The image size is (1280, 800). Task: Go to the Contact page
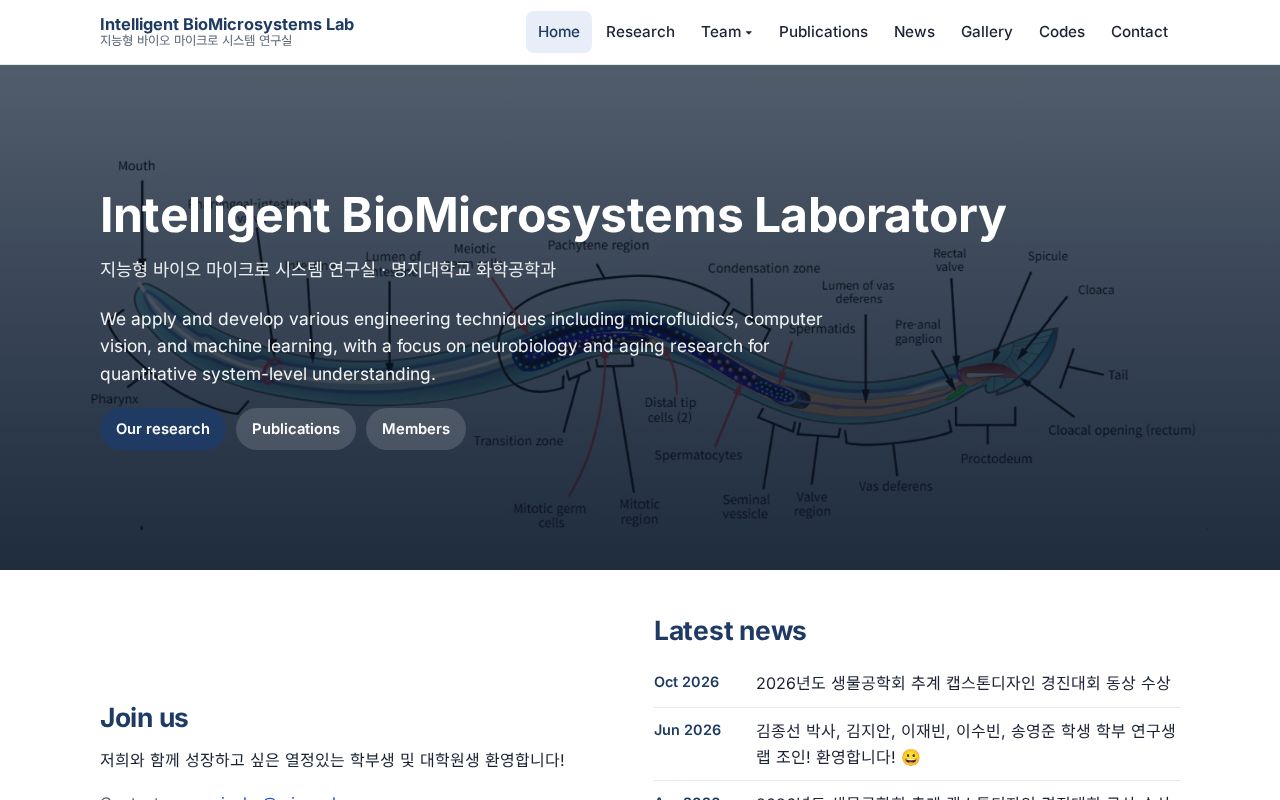click(1139, 32)
